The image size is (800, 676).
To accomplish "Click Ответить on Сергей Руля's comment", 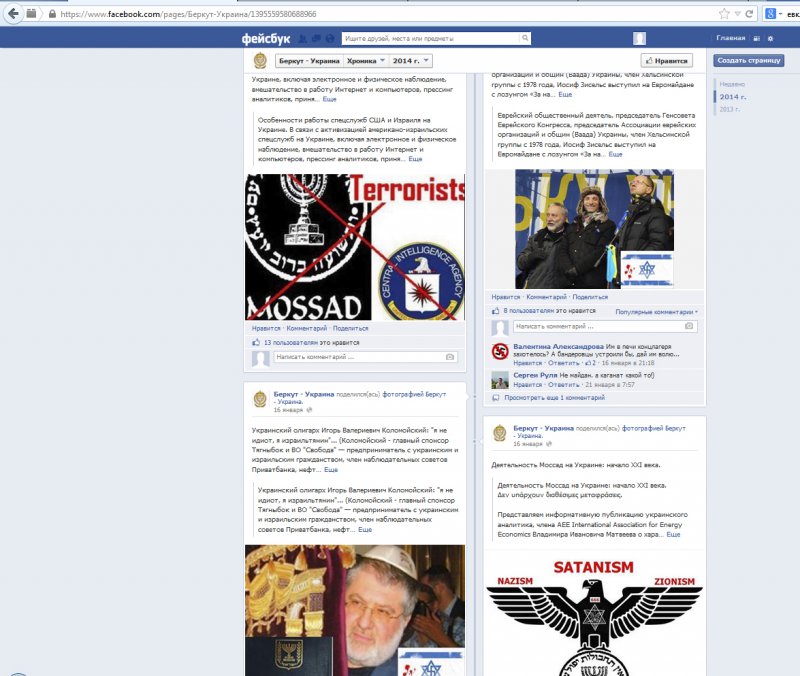I will [x=564, y=385].
